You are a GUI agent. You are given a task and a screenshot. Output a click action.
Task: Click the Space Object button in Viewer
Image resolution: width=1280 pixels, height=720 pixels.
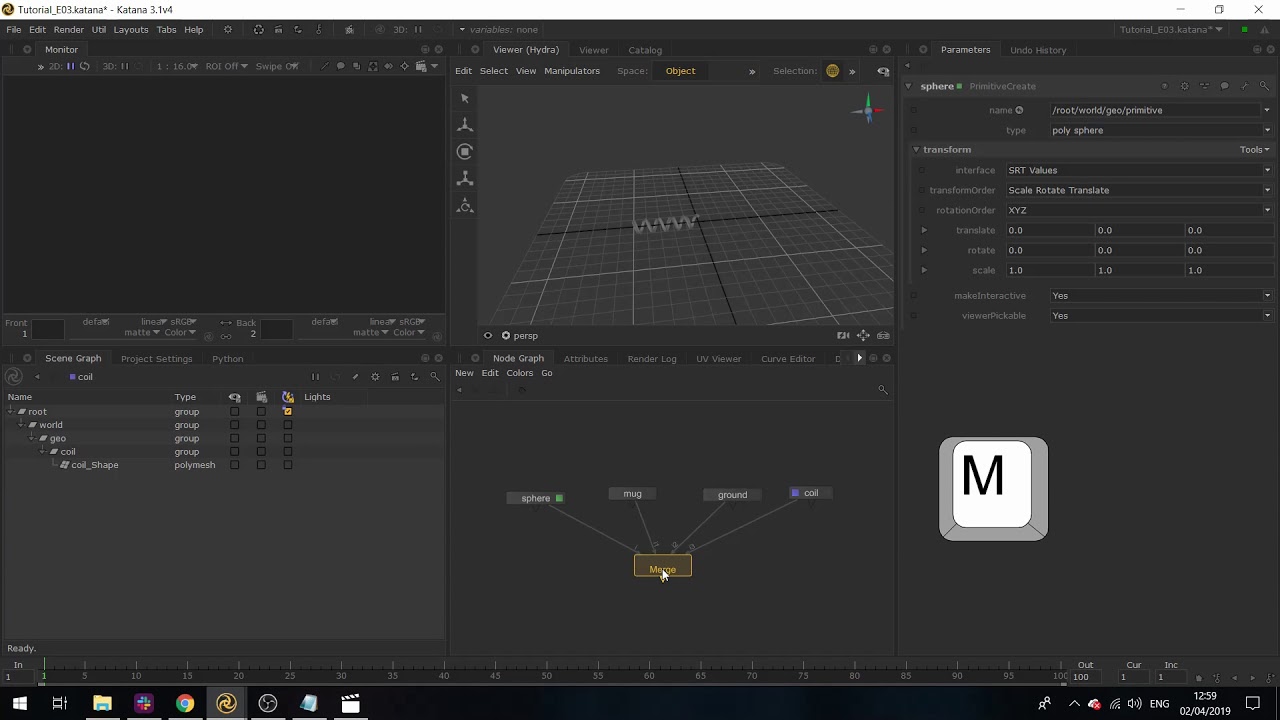point(681,71)
